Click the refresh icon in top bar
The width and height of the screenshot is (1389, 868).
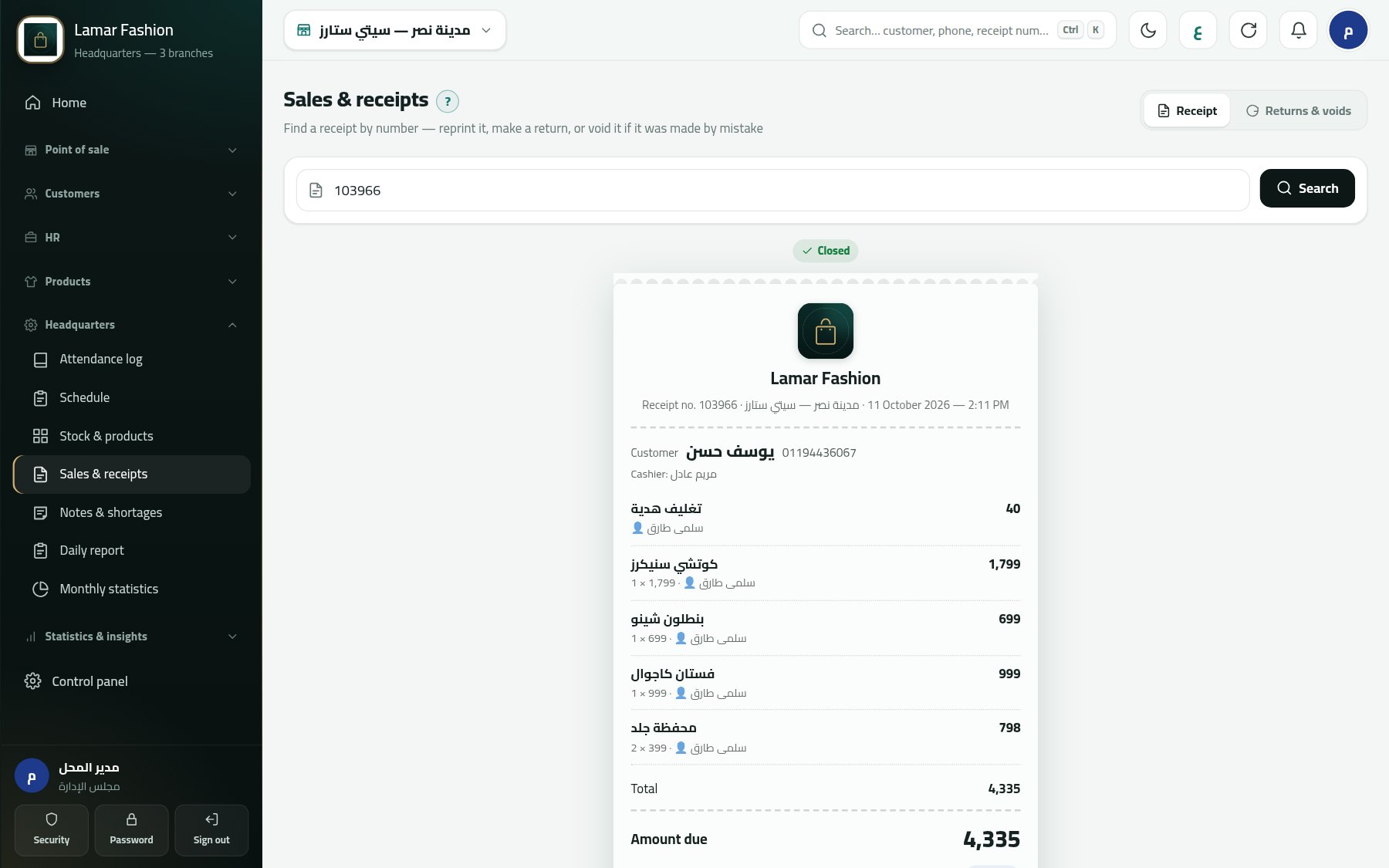pyautogui.click(x=1248, y=31)
